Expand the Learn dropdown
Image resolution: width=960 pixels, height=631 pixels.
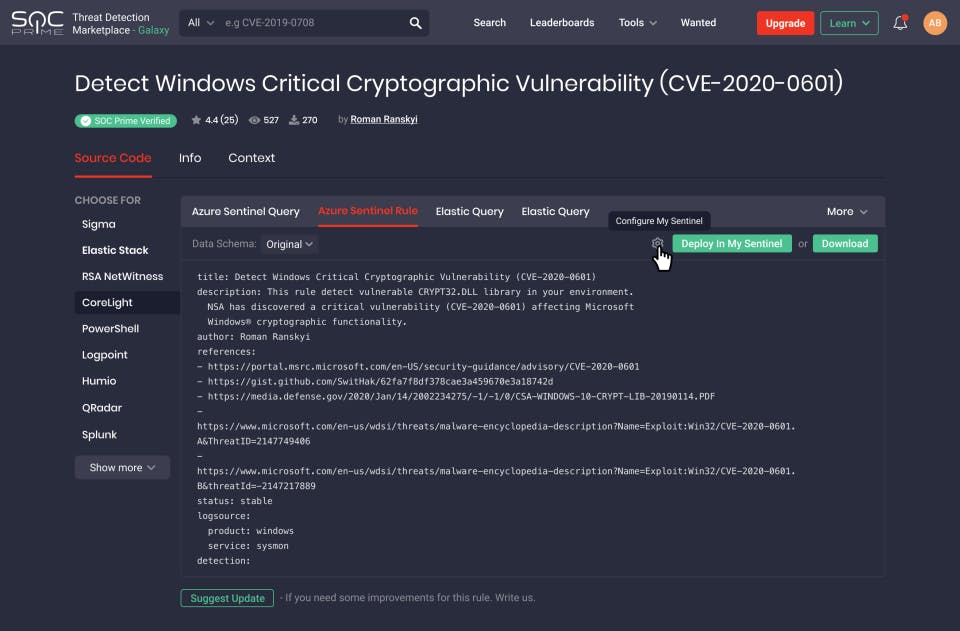coord(849,23)
